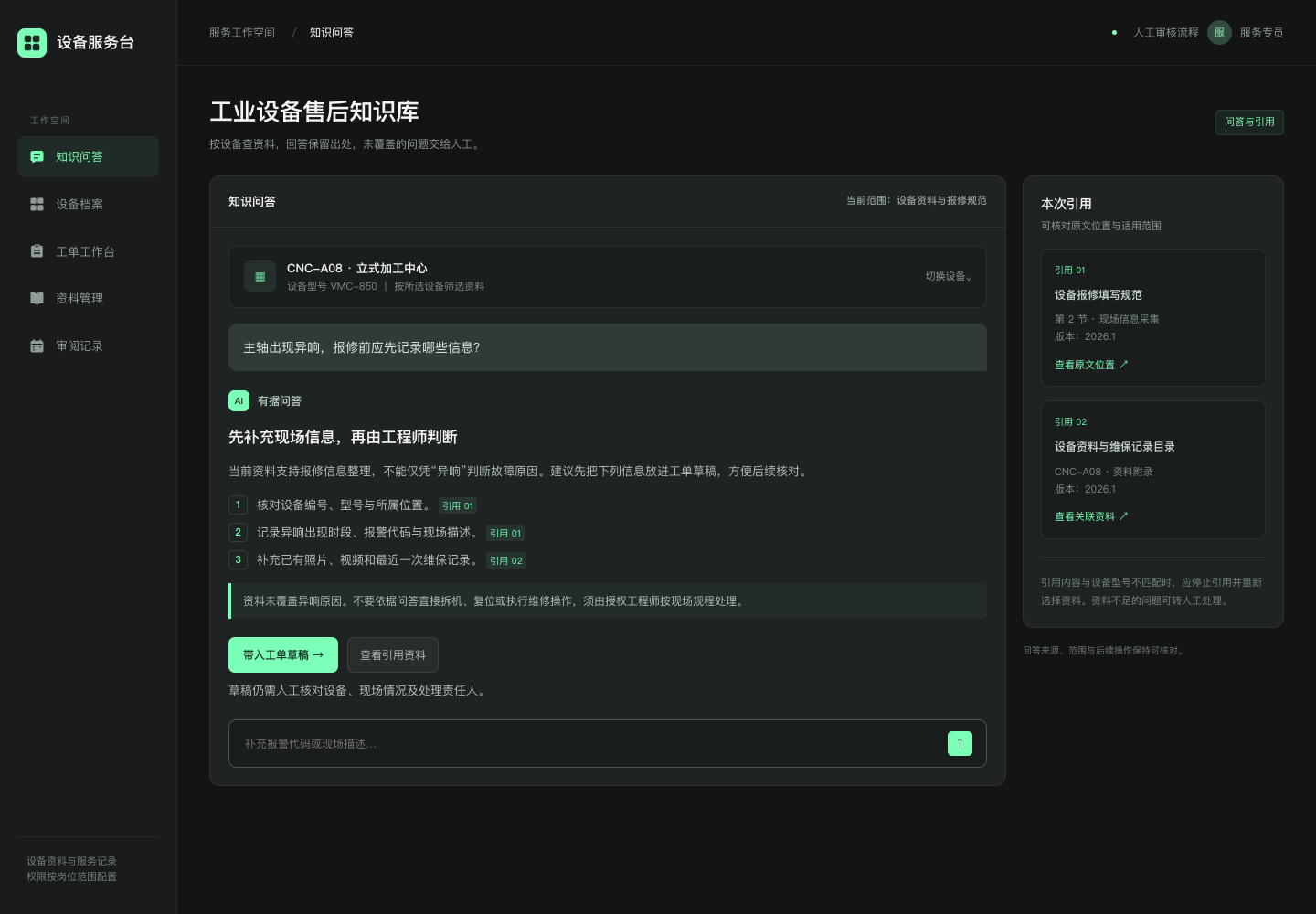
Task: Click 带入工单草稿 button
Action: 283,655
